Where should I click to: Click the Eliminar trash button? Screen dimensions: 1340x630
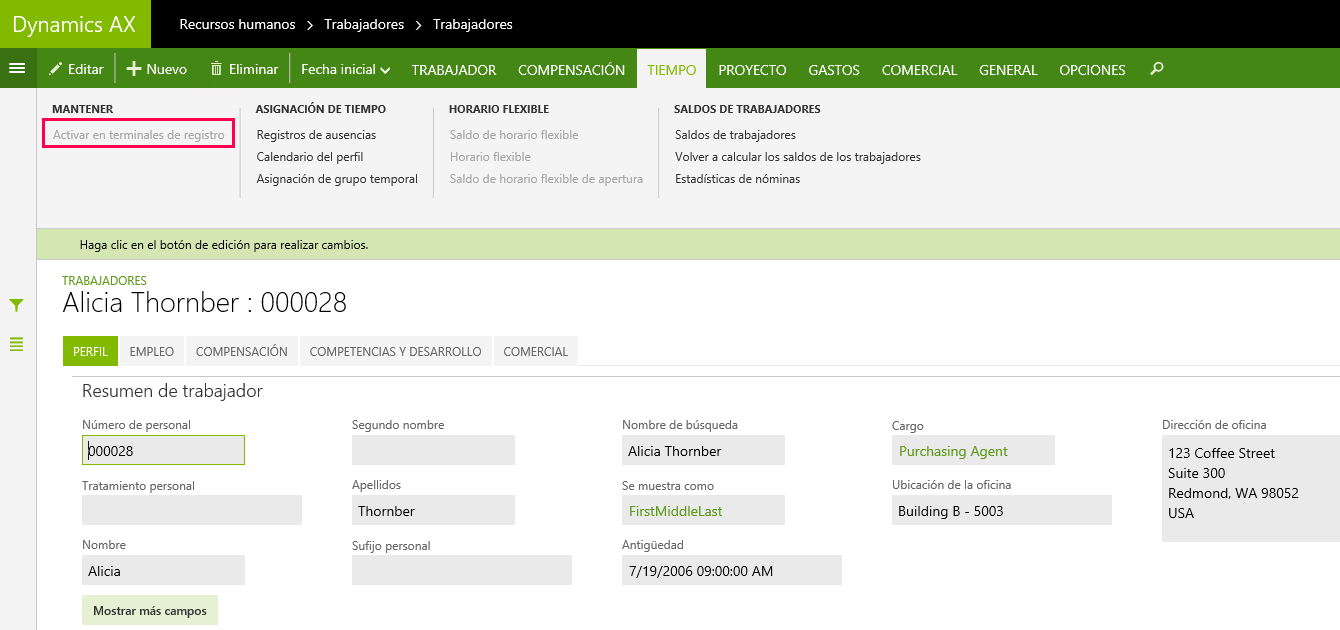(x=244, y=69)
